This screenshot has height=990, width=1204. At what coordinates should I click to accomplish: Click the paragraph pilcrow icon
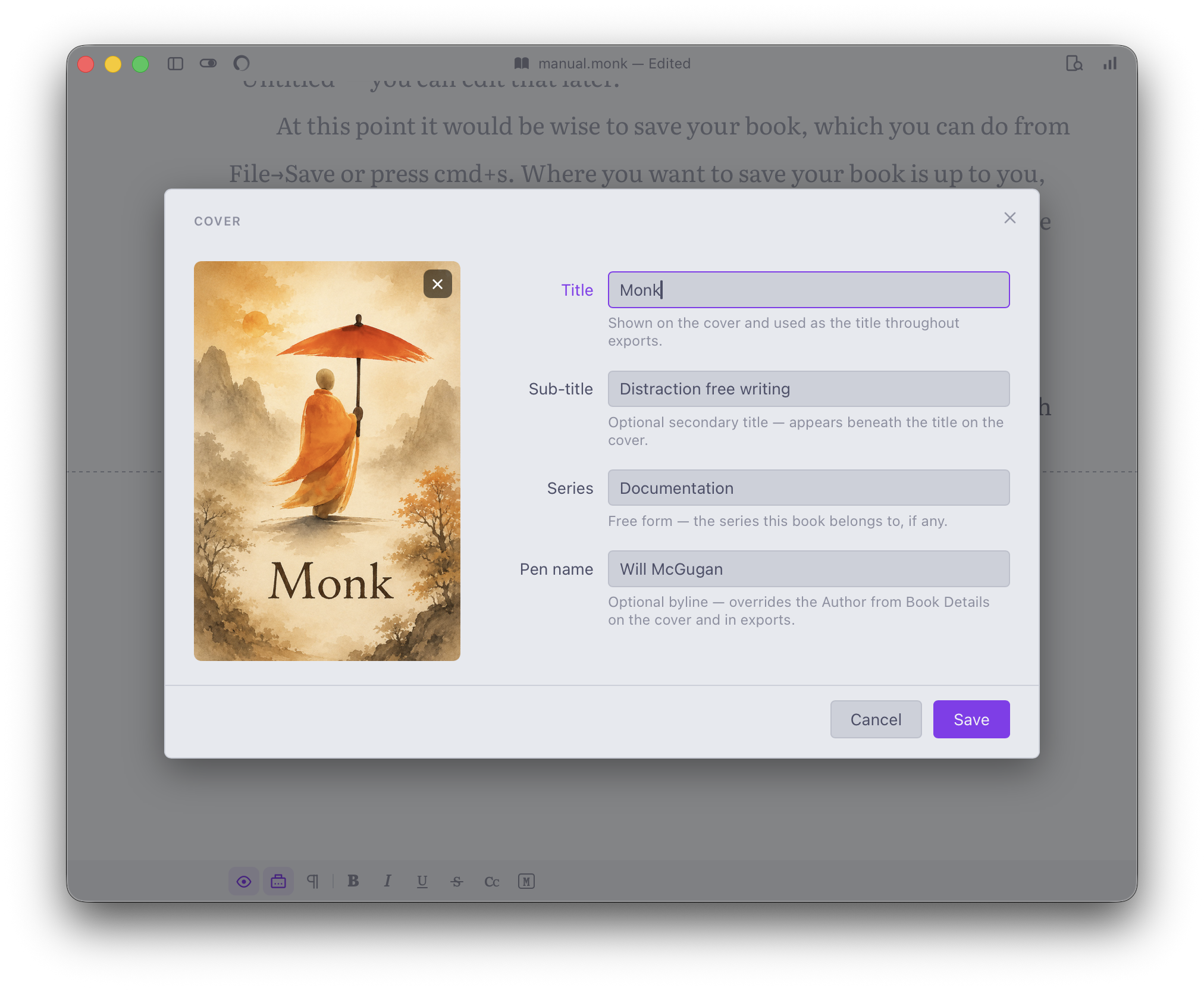pyautogui.click(x=313, y=881)
